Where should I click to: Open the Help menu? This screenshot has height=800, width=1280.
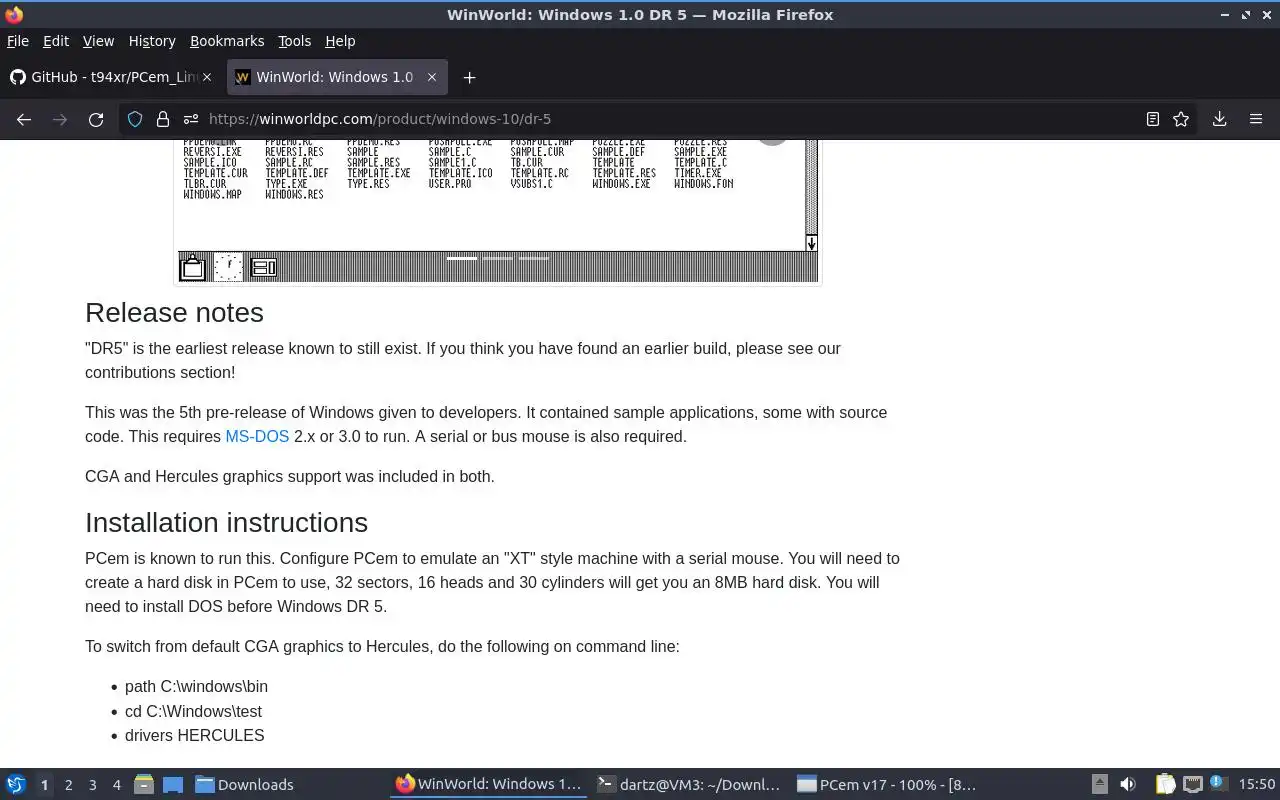(340, 41)
